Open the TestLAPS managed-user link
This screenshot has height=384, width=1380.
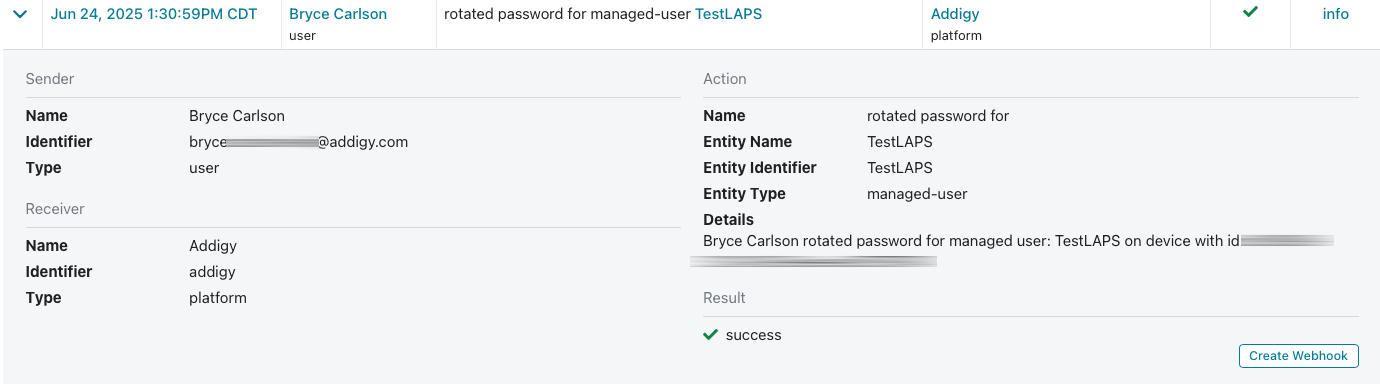(728, 14)
